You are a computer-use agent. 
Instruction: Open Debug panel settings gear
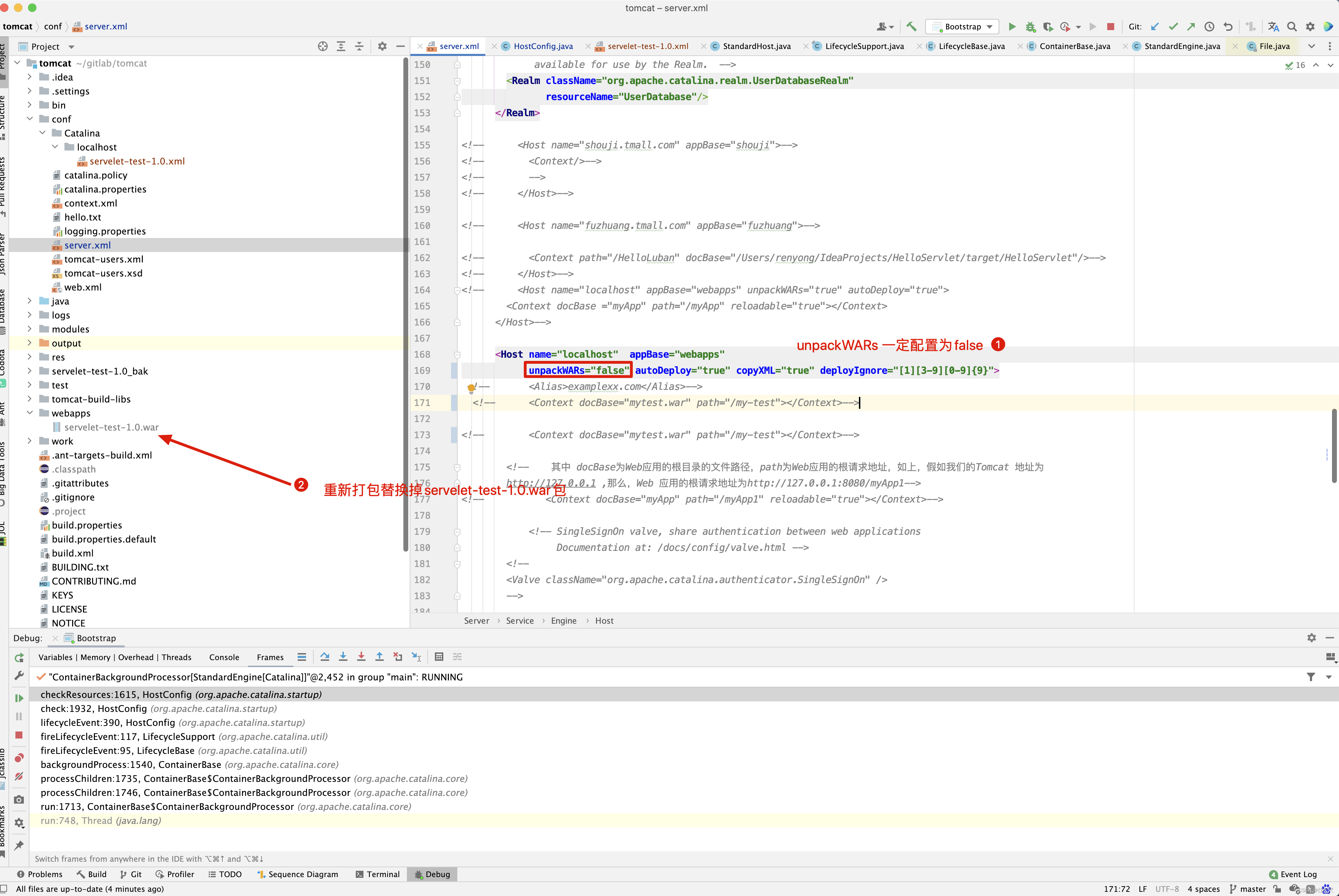1311,638
